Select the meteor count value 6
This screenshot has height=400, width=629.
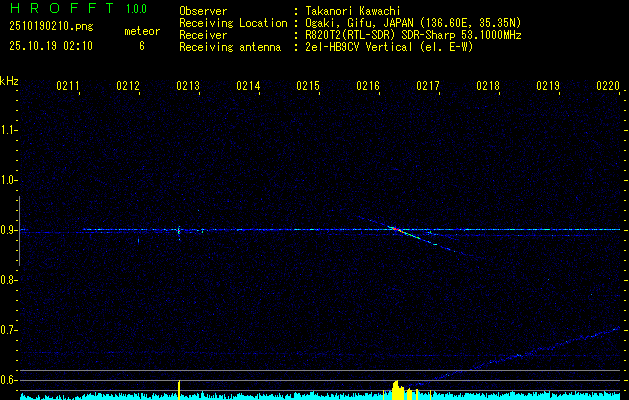[x=142, y=46]
